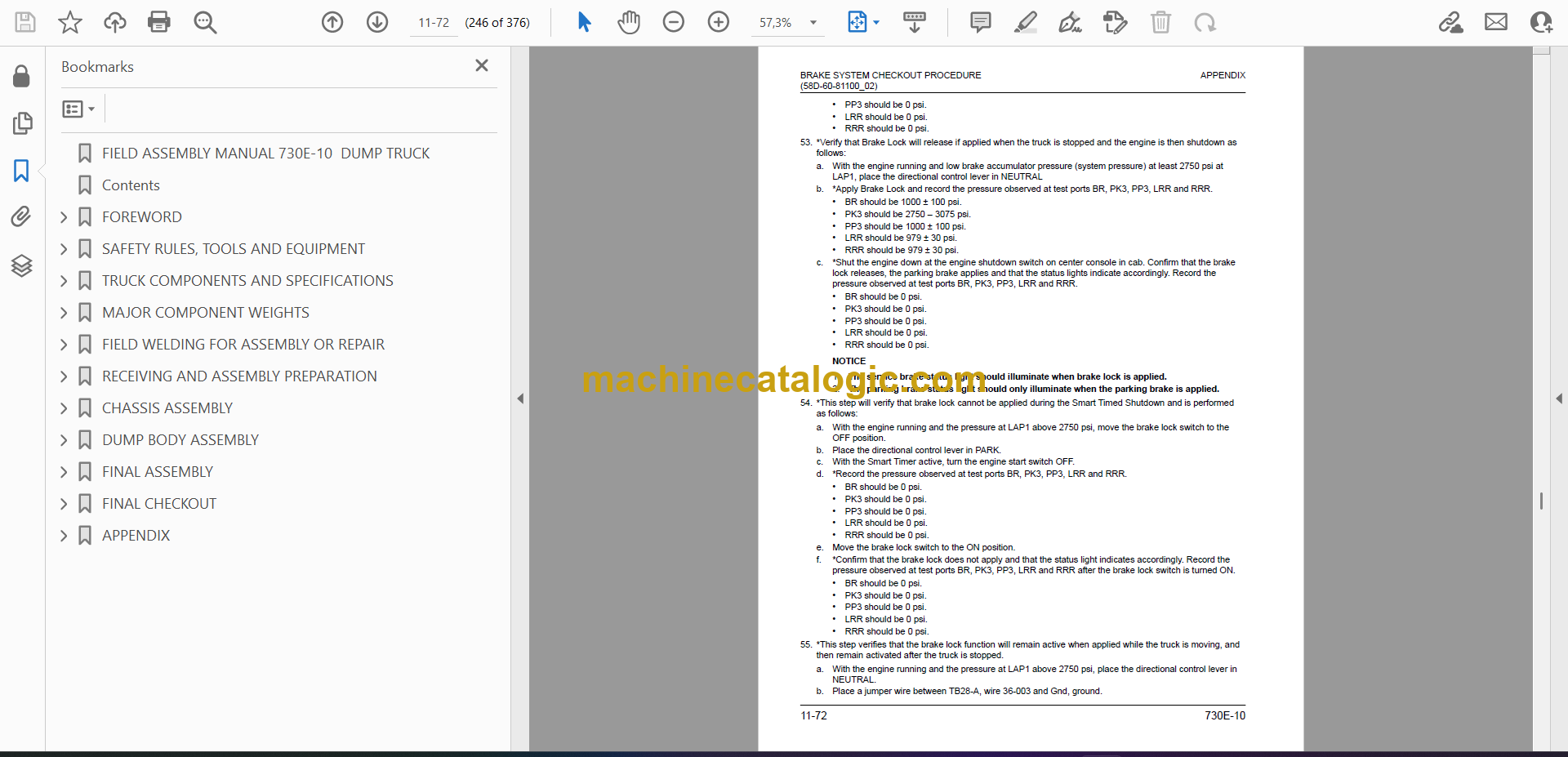Viewport: 1568px width, 757px height.
Task: Click the fit page scrolling mode icon
Action: click(x=857, y=22)
